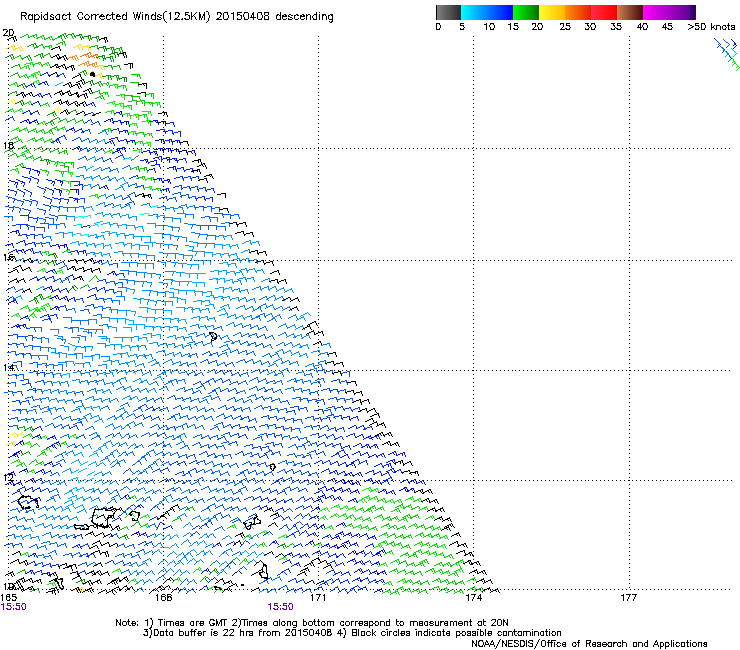Click the island outline south of 12N near 170E
Screen dimensions: 740x650
(x=252, y=522)
